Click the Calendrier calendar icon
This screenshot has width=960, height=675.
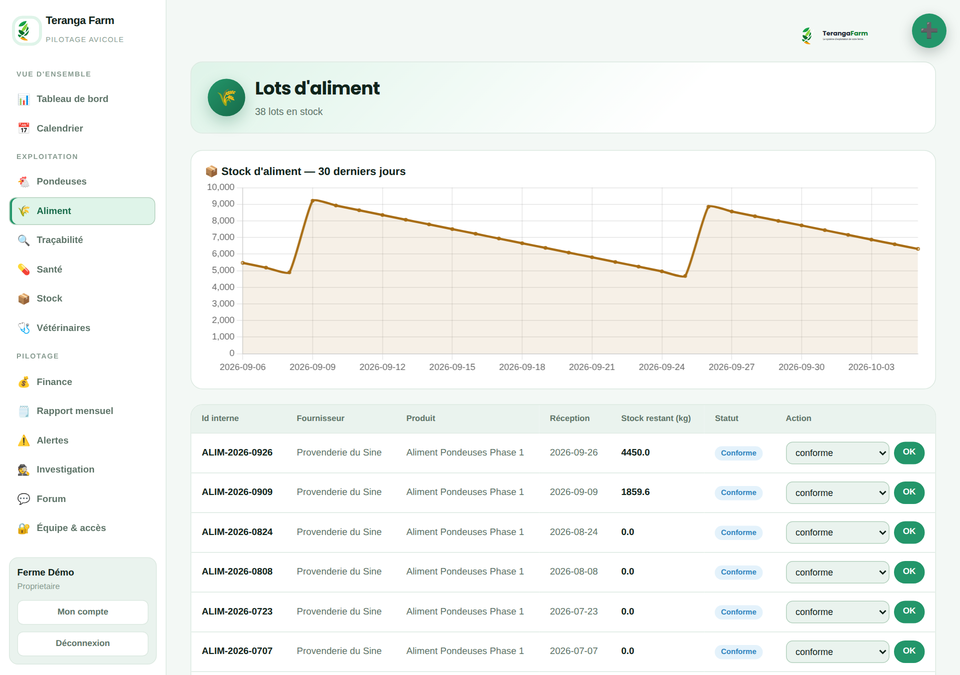(23, 129)
